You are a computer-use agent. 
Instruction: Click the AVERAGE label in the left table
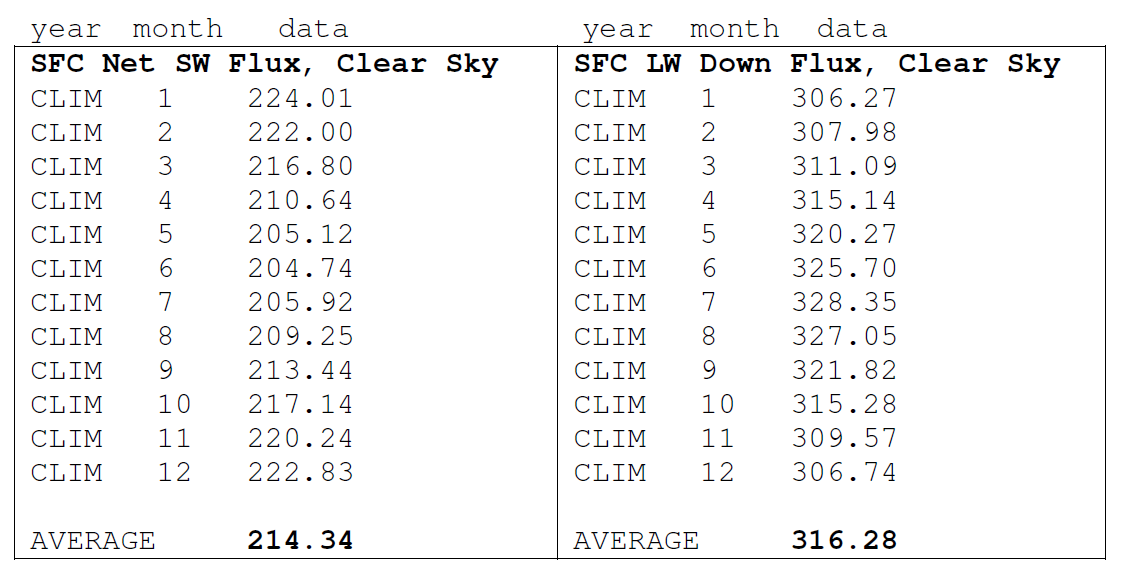pyautogui.click(x=93, y=541)
